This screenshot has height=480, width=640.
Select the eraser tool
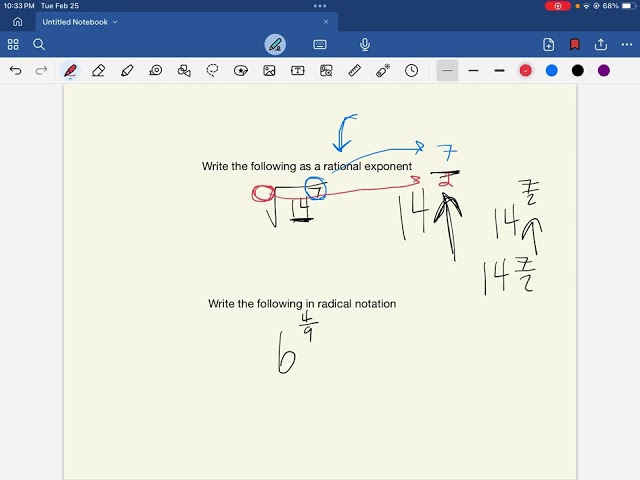(98, 71)
